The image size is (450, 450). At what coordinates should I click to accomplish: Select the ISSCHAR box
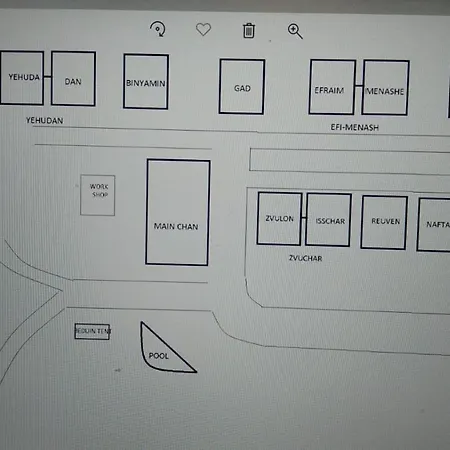click(x=328, y=220)
